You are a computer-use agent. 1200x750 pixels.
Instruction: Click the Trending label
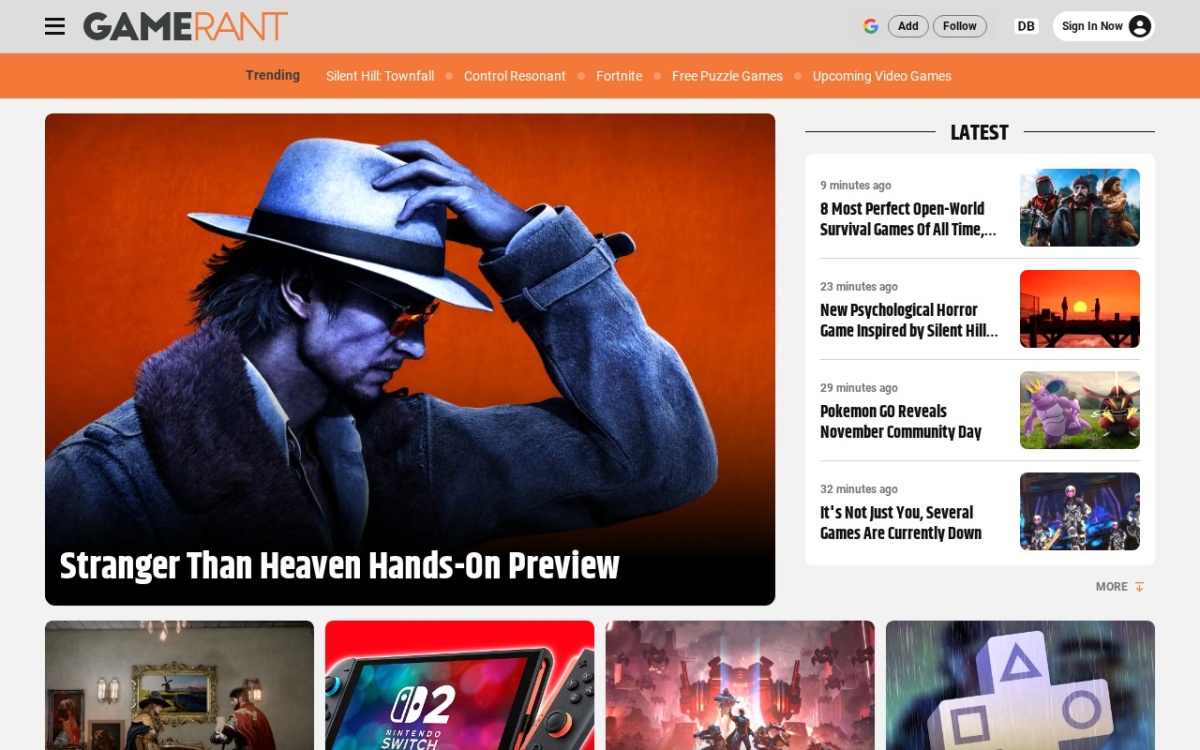pyautogui.click(x=272, y=75)
